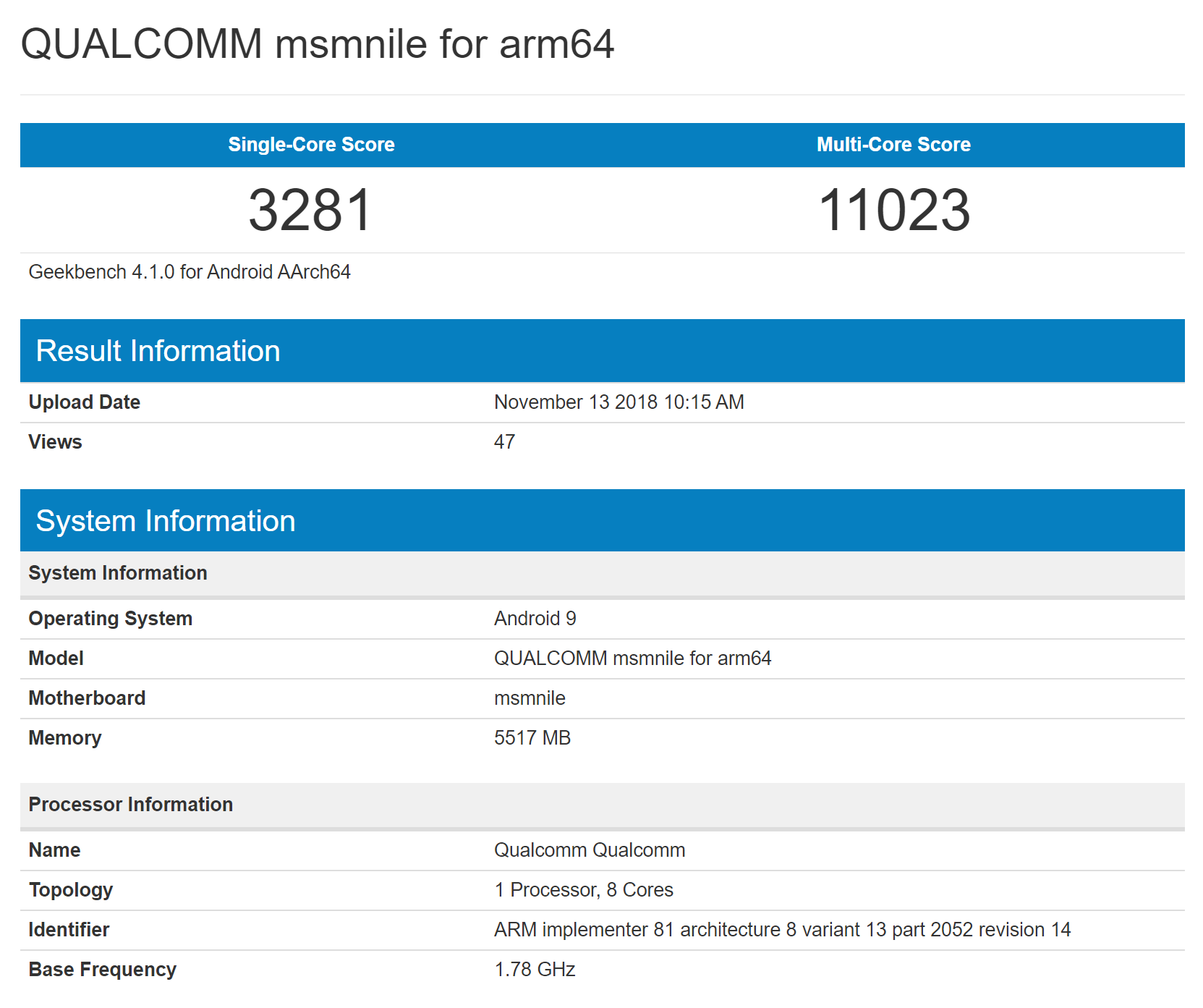Click the Geekbench 4.1.0 for Android AArch64 text

[190, 272]
